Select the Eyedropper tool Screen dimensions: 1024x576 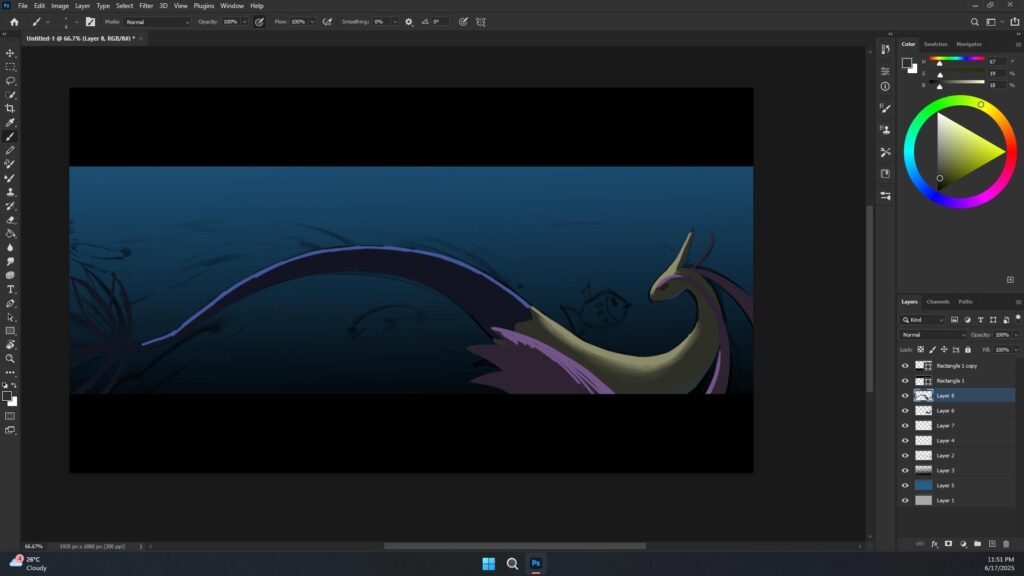(x=10, y=122)
